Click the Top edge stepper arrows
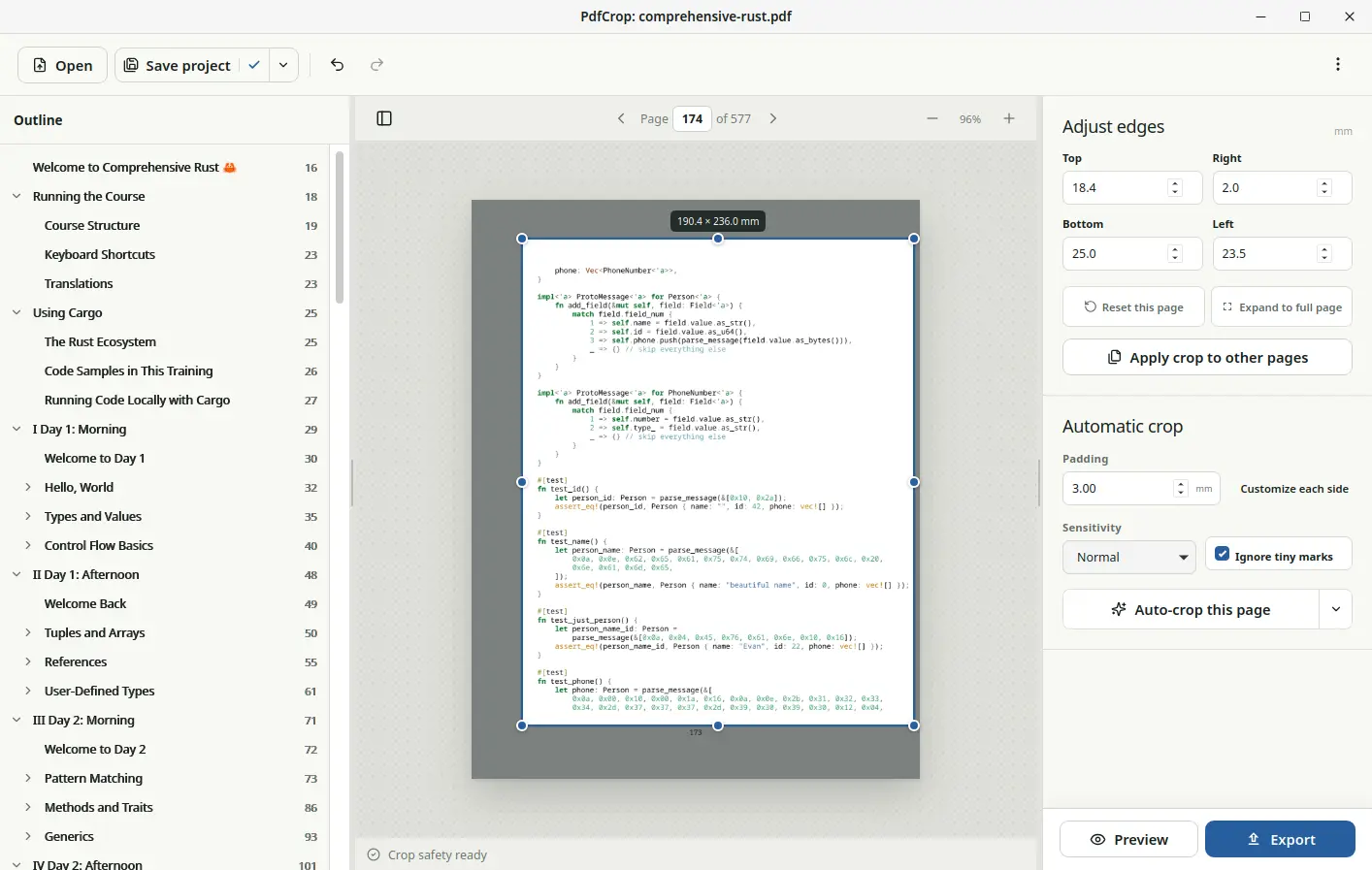The image size is (1372, 870). coord(1175,188)
